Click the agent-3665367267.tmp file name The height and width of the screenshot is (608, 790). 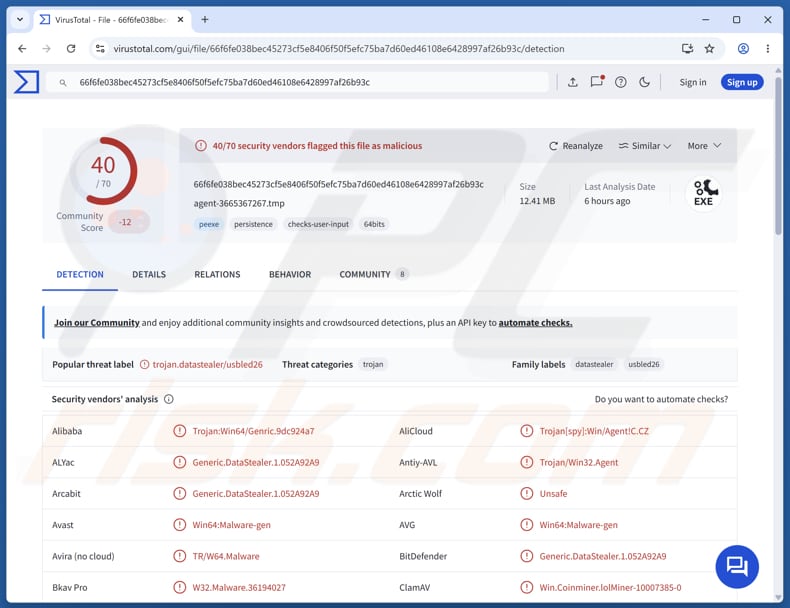click(x=239, y=204)
